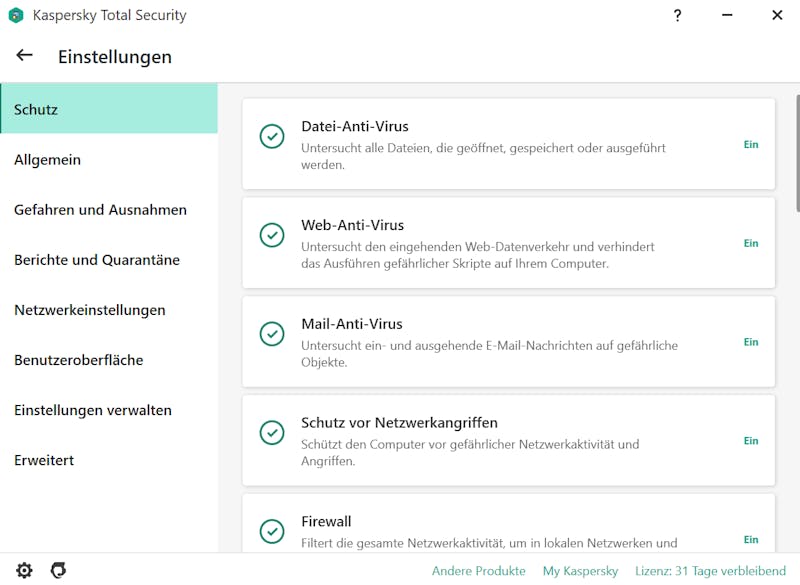Toggle the Ein status for Schutz vor Netzwerkangriffen
The image size is (800, 585).
tap(751, 441)
